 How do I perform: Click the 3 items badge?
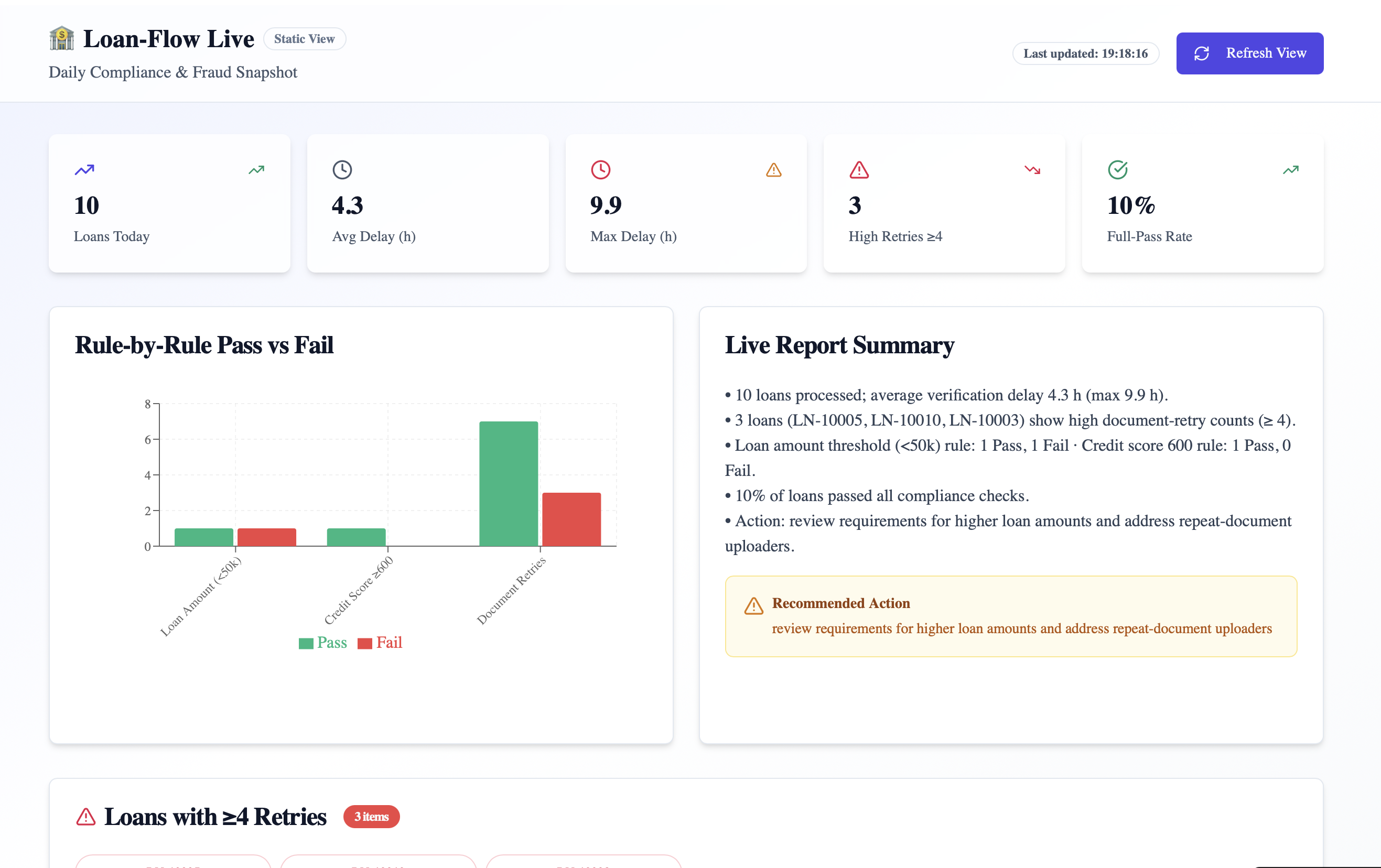coord(371,817)
